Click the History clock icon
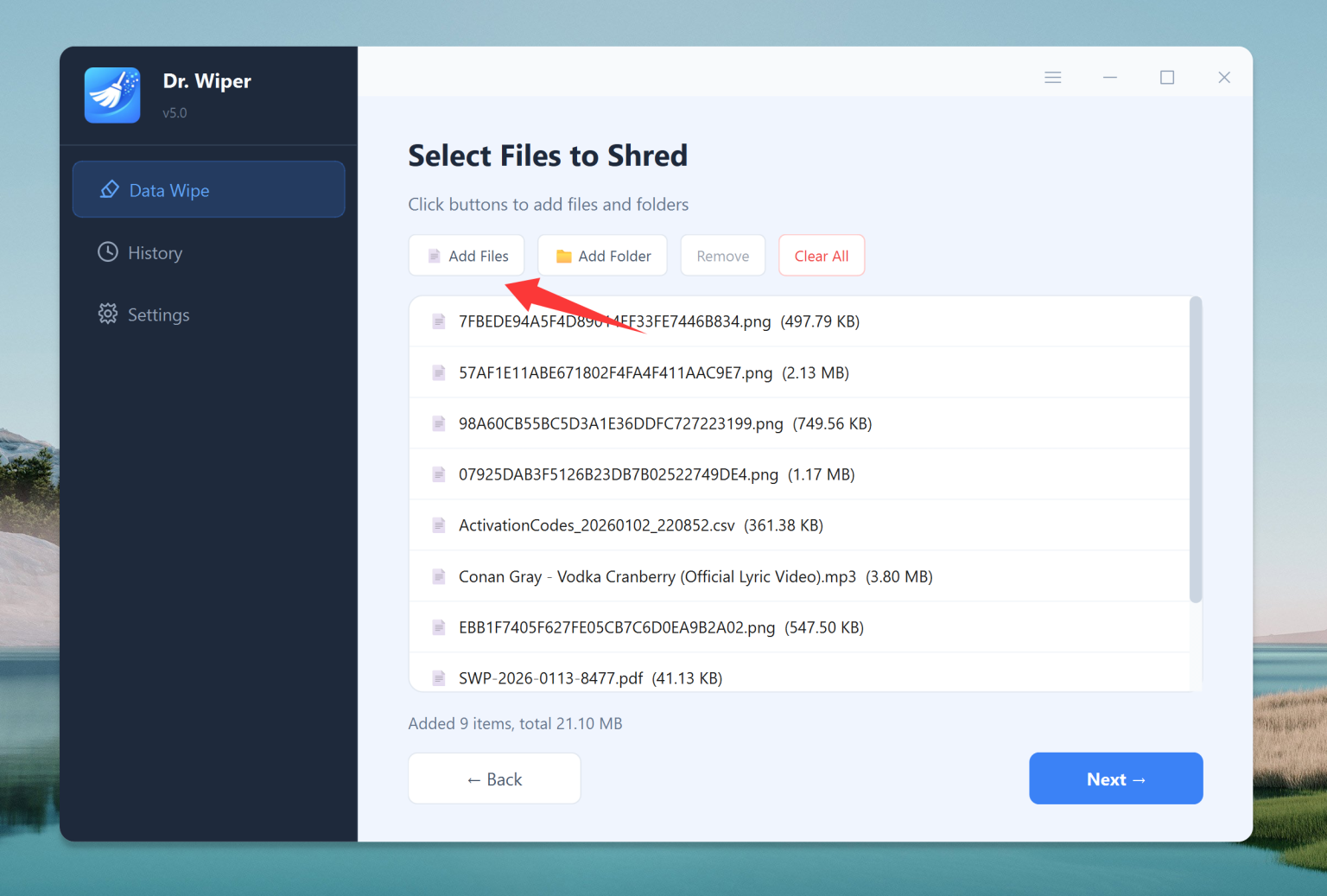 coord(107,251)
